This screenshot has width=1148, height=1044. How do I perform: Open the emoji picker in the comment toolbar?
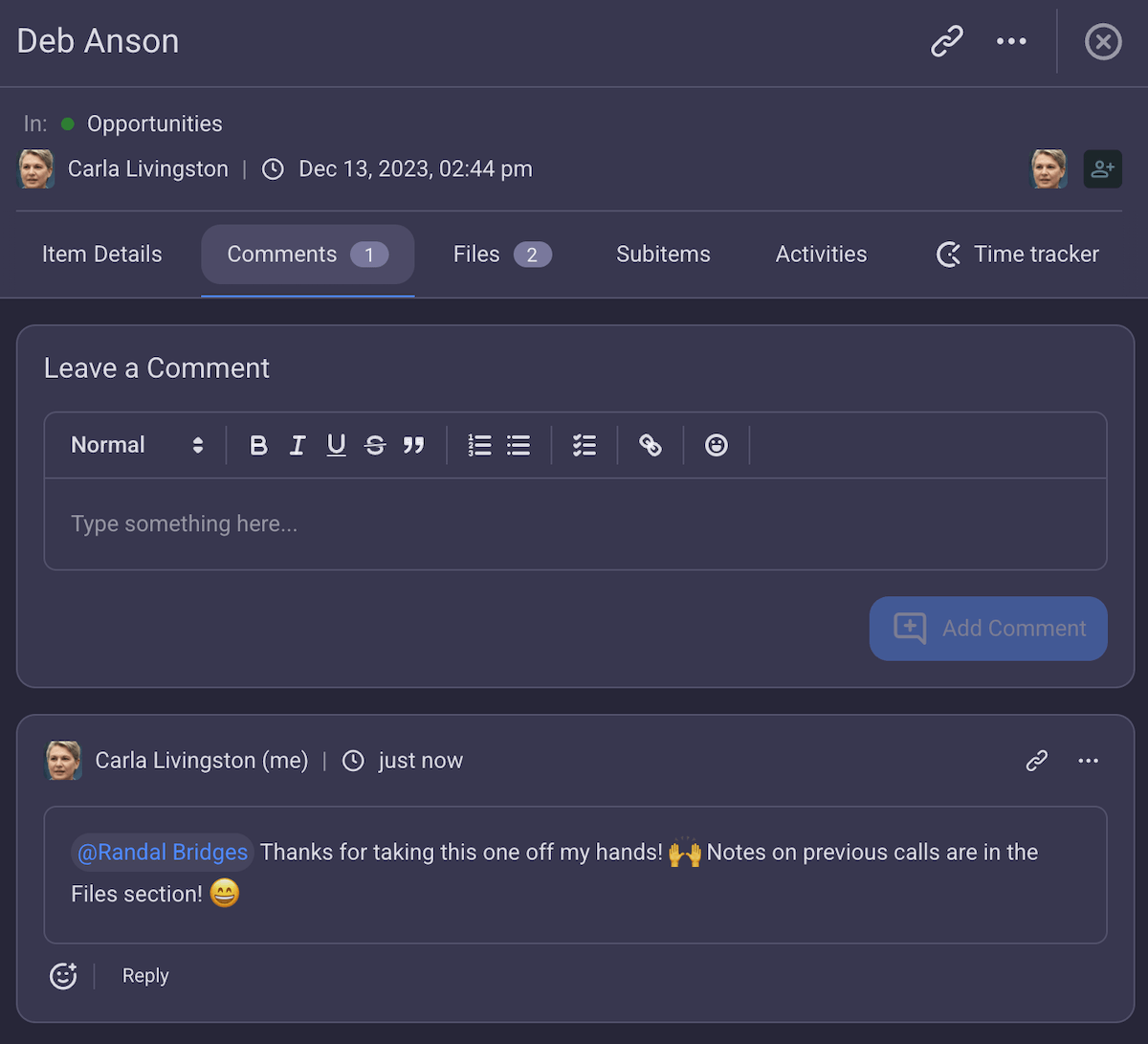(716, 445)
